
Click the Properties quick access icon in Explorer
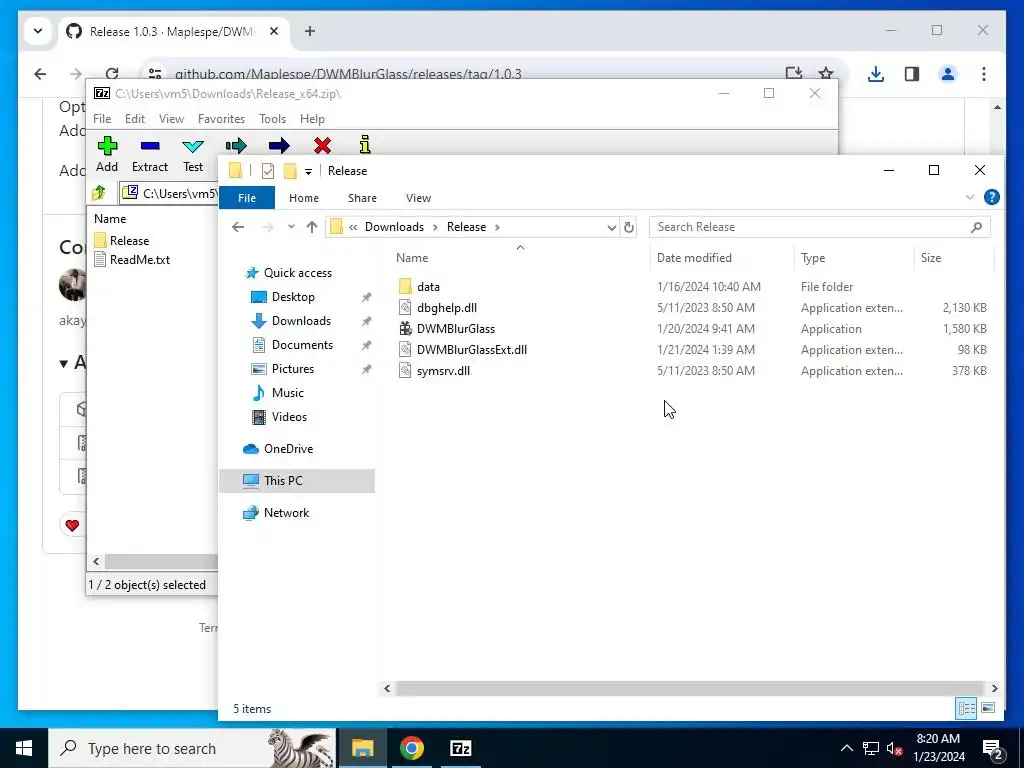tap(268, 171)
